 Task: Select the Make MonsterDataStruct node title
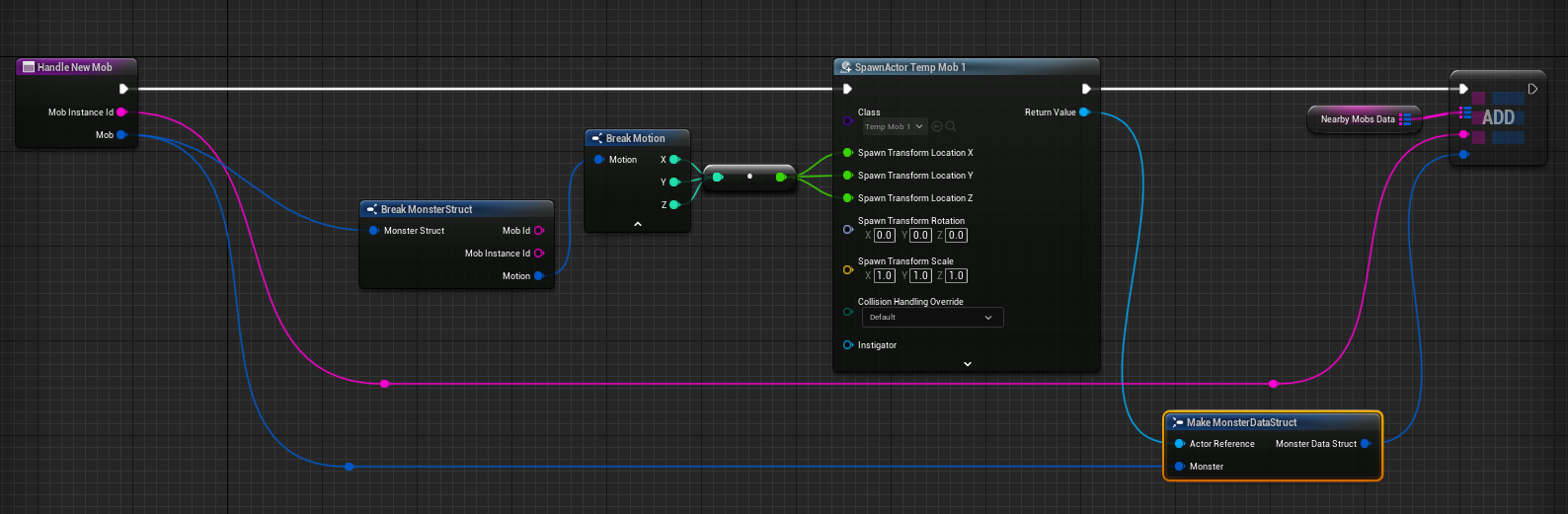click(x=1241, y=422)
